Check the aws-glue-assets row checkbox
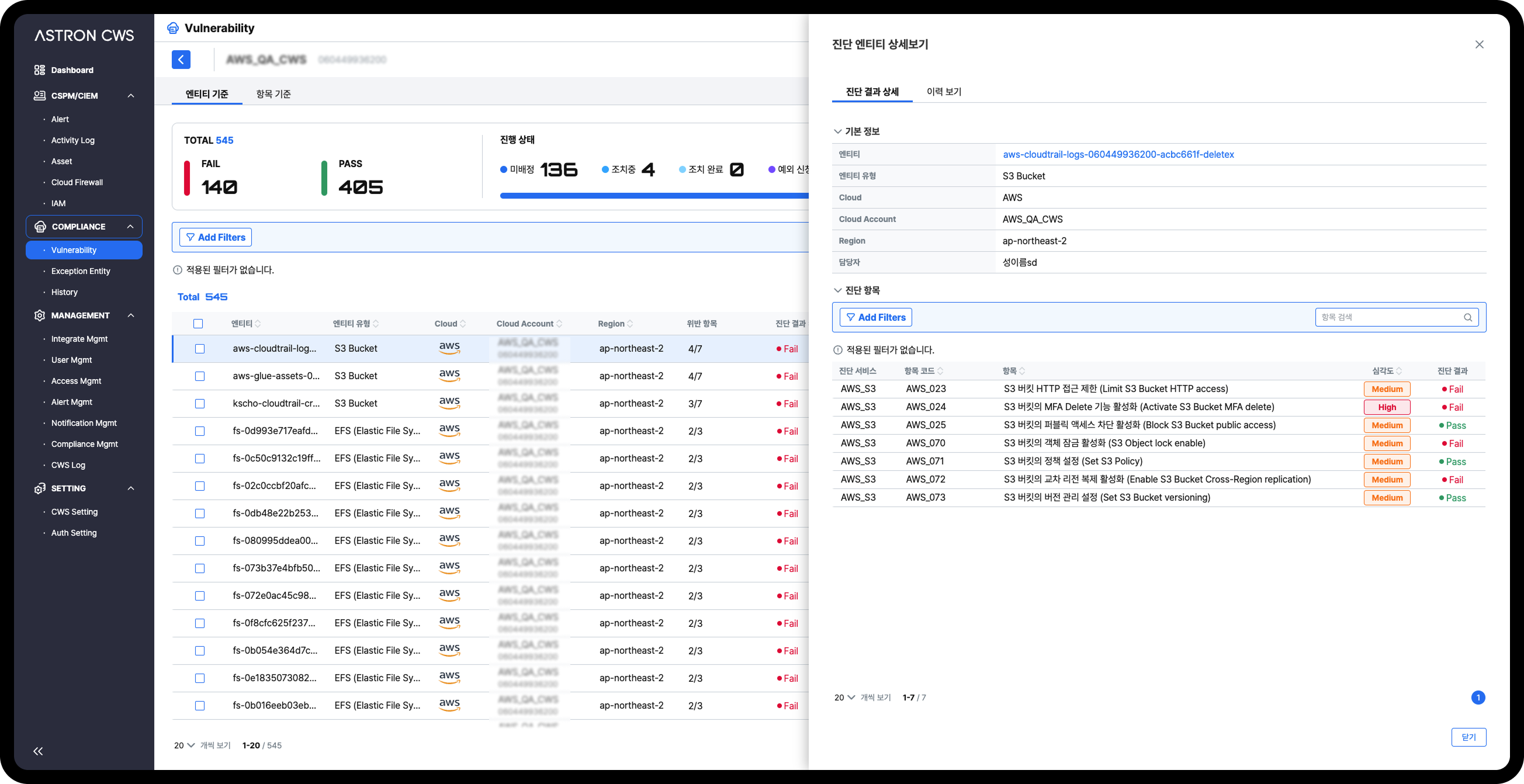This screenshot has height=784, width=1524. tap(200, 376)
